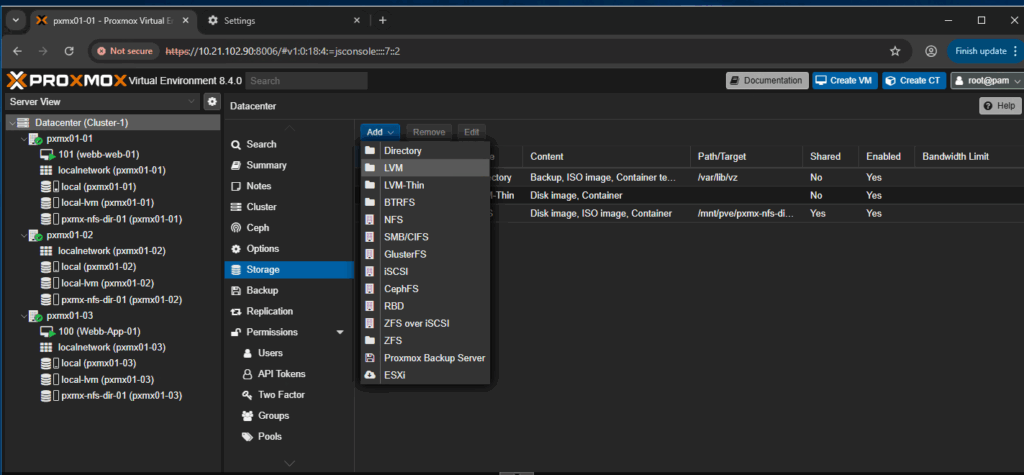Screen dimensions: 1024x475
Task: Click the VM icon for 100 (Webb-App-01)
Action: click(47, 332)
